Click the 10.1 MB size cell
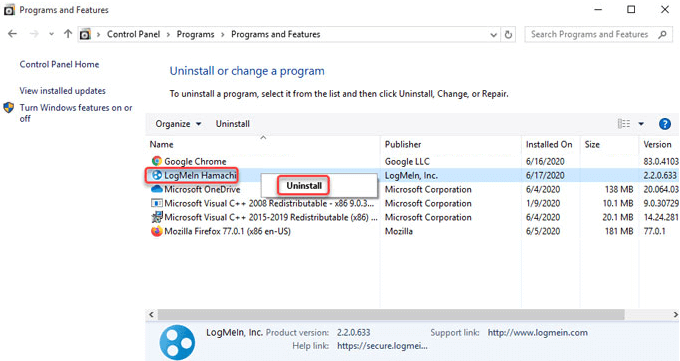The image size is (680, 361). click(618, 203)
